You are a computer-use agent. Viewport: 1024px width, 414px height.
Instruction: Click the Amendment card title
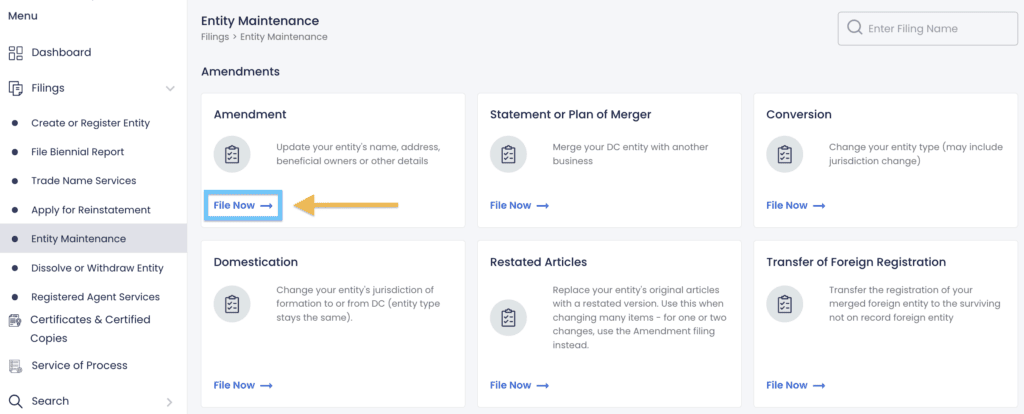pos(250,114)
